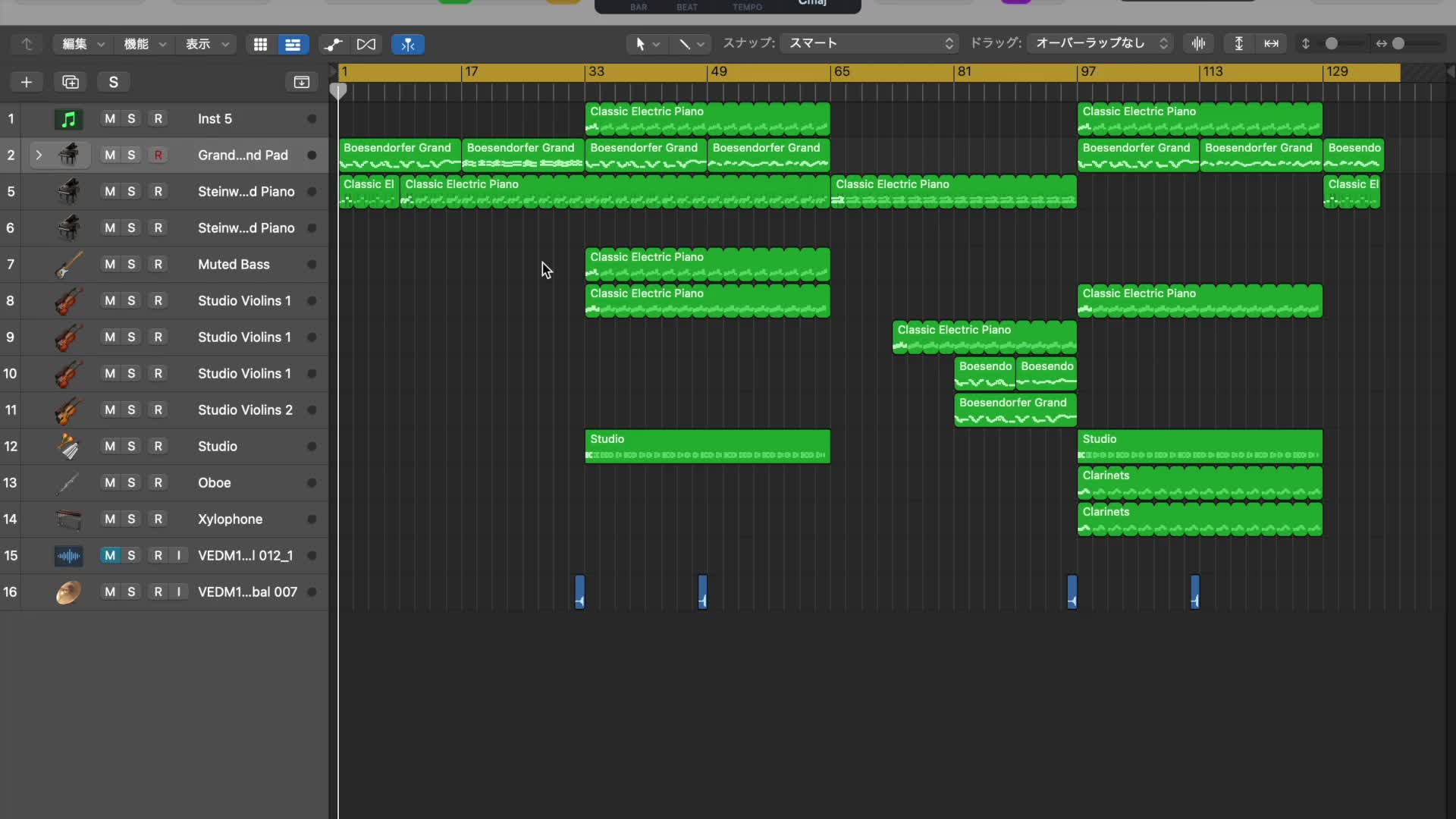This screenshot has height=819, width=1456.
Task: Click the Inst 5 track instrument icon
Action: point(68,119)
